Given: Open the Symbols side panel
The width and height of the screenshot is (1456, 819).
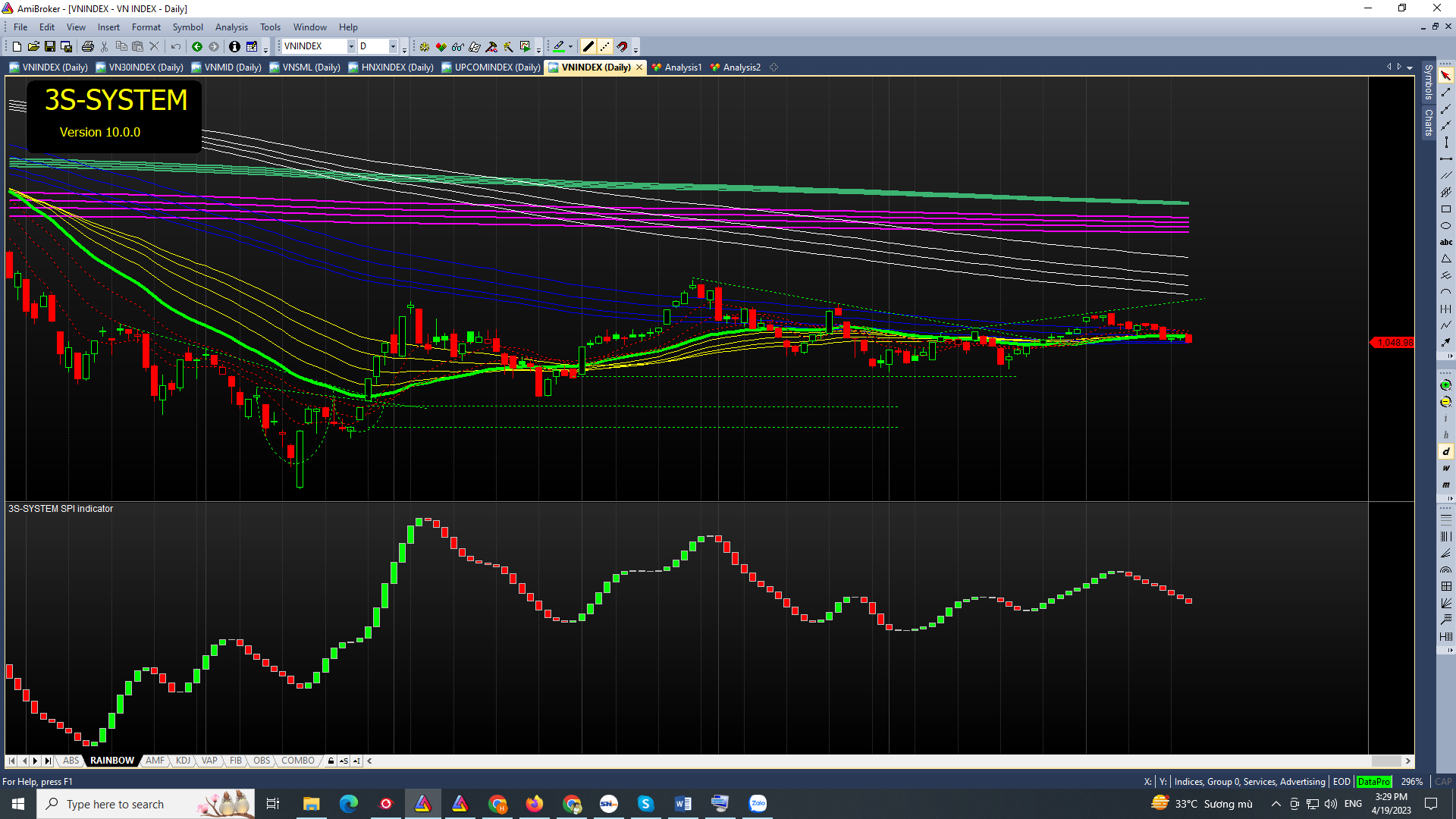Looking at the screenshot, I should (1428, 82).
